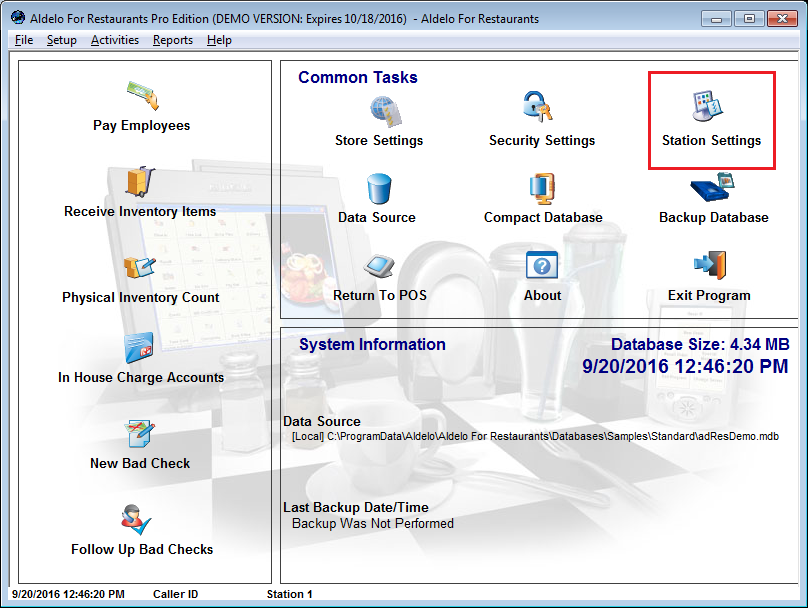Viewport: 808px width, 608px height.
Task: Click the Backup Database label
Action: coord(714,217)
